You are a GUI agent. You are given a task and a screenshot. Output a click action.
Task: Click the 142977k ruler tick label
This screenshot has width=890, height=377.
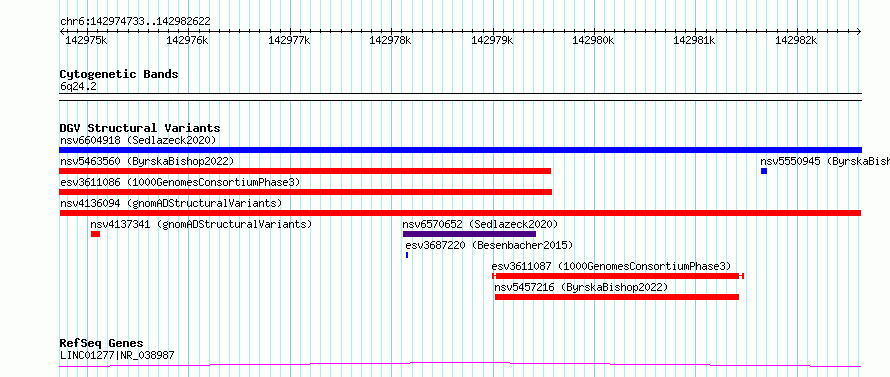point(289,40)
